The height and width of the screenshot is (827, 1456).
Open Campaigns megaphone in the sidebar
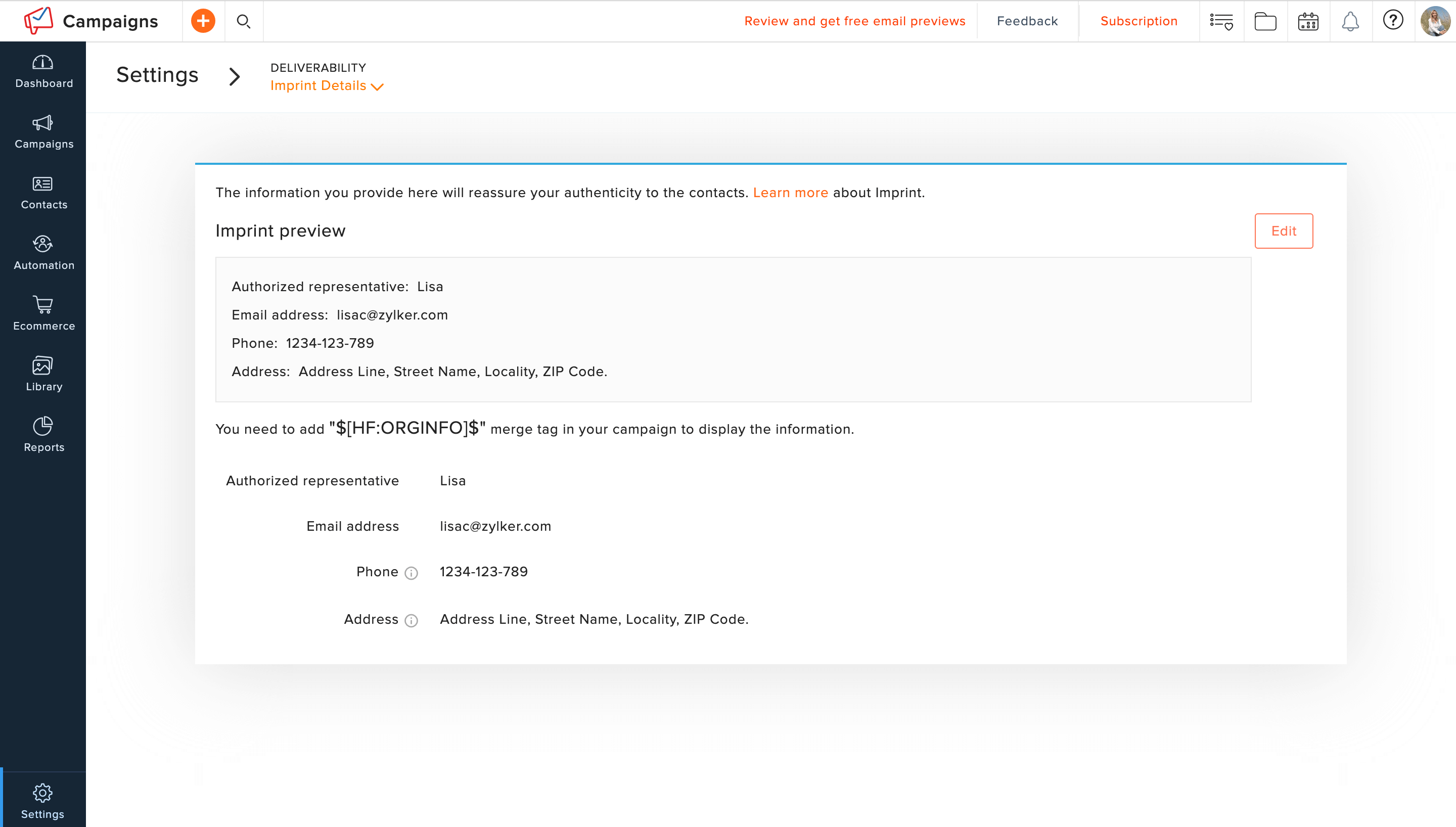[43, 132]
